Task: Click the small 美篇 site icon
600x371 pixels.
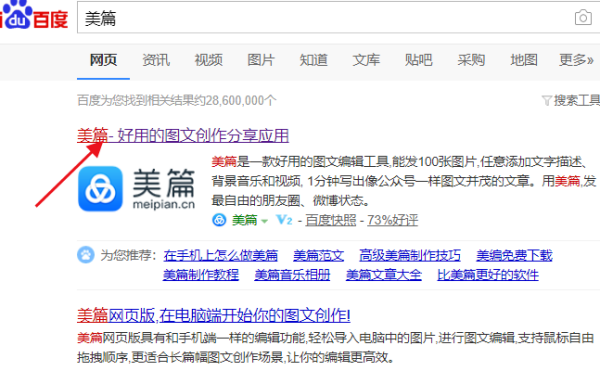Action: [x=219, y=220]
